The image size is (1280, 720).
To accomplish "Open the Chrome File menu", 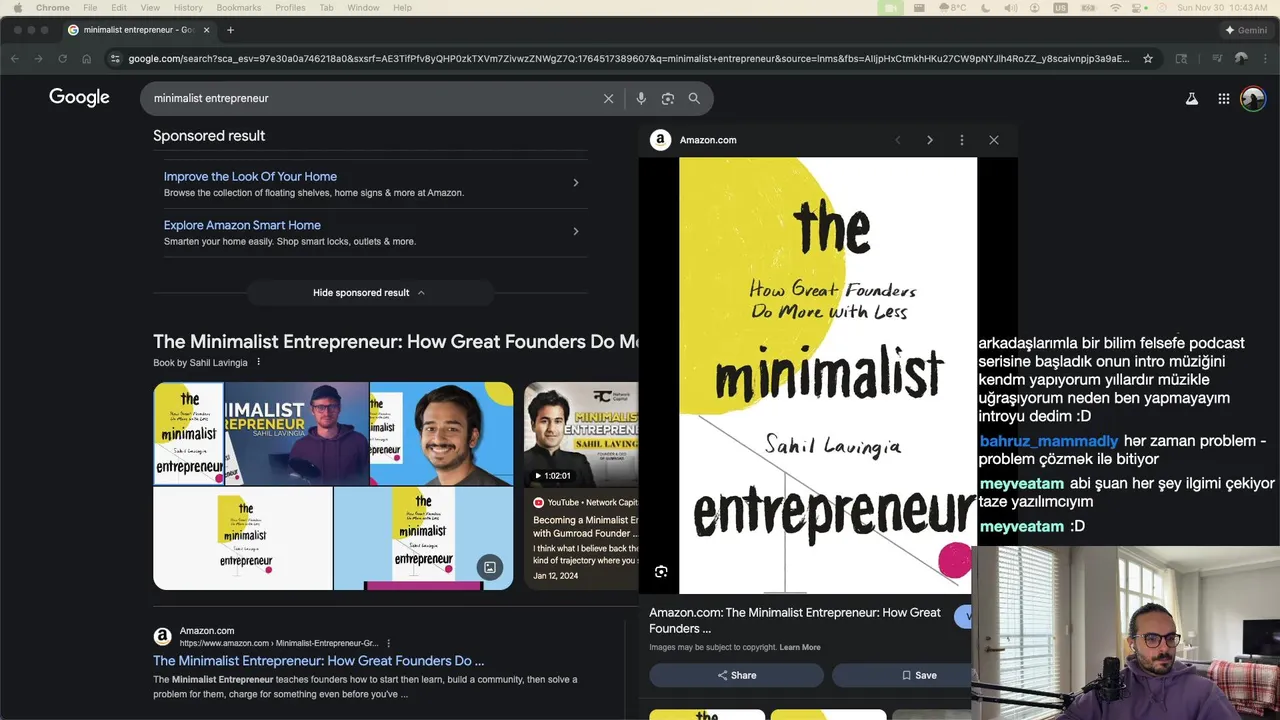I will coord(90,8).
